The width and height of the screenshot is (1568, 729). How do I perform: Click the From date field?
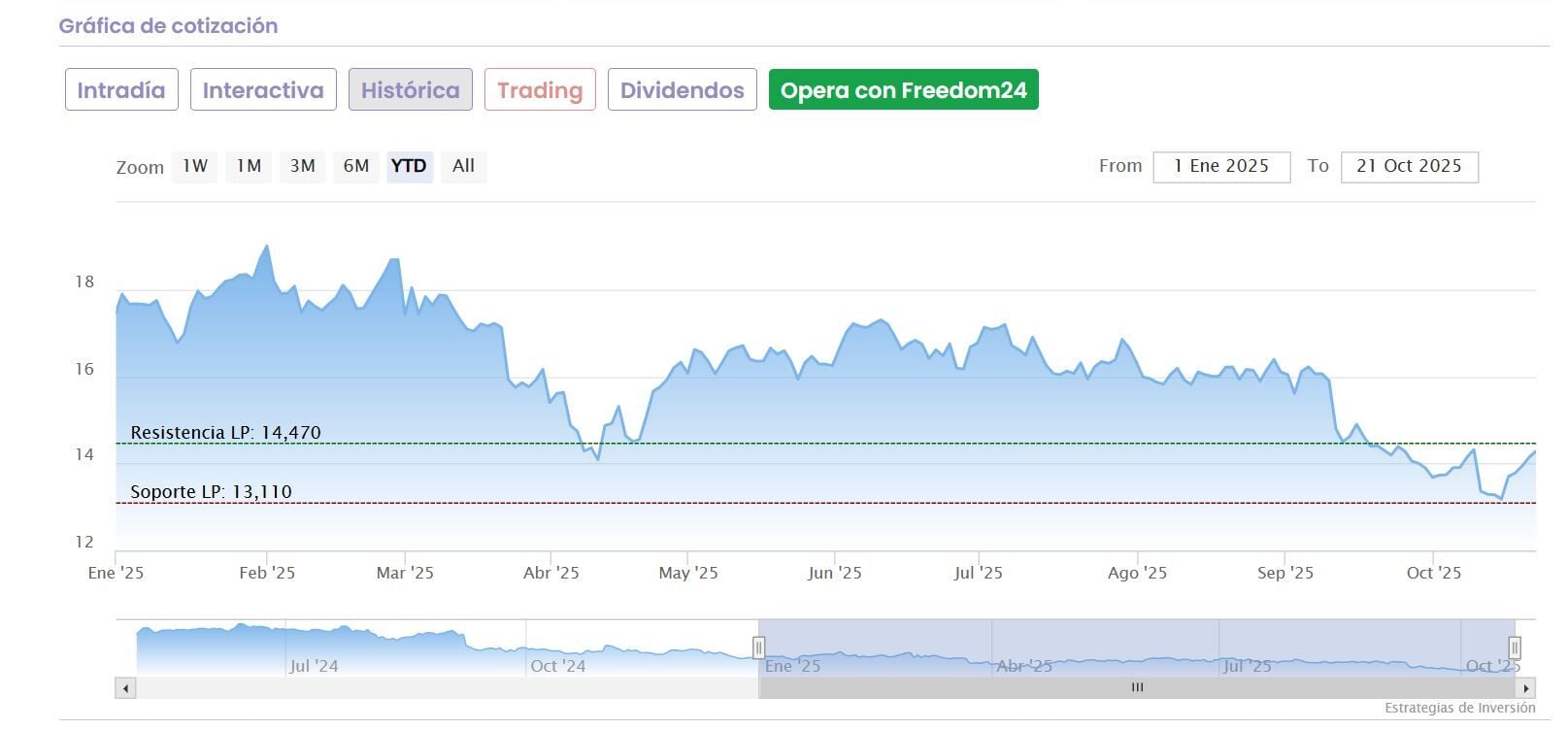(x=1221, y=167)
